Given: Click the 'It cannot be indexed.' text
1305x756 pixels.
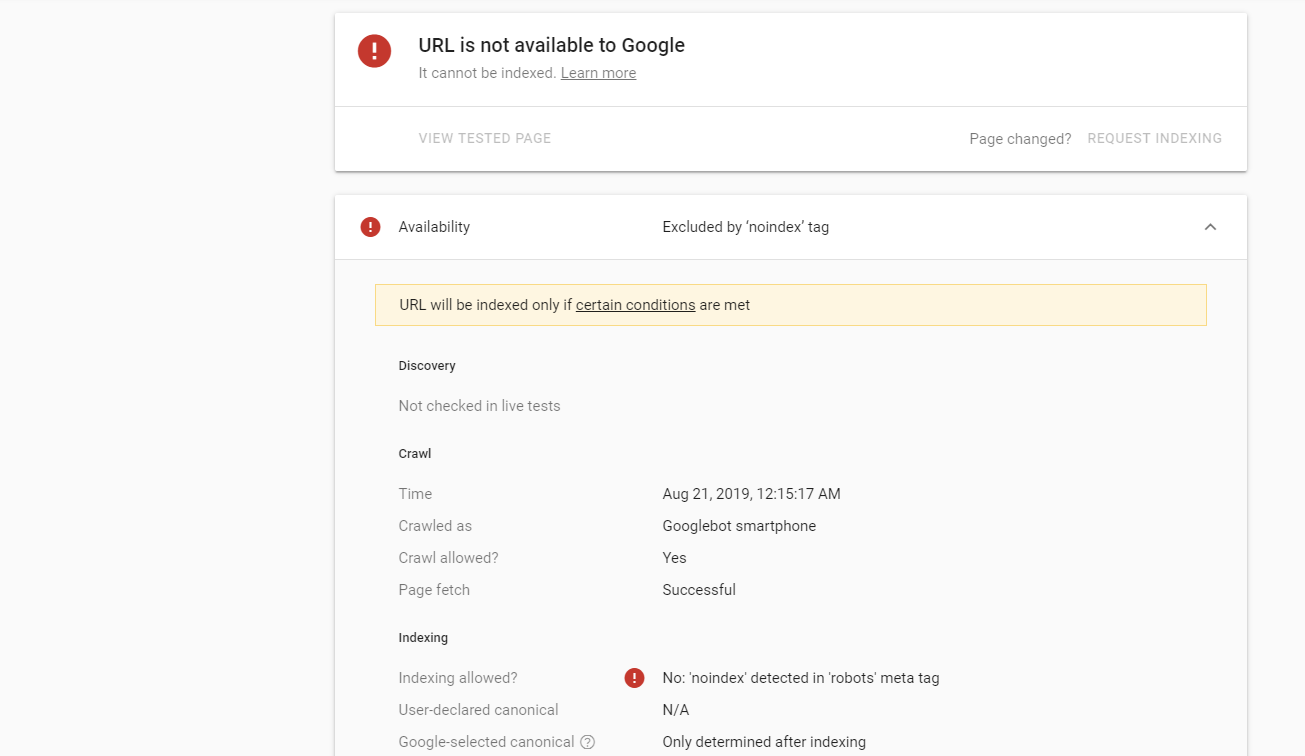Looking at the screenshot, I should point(487,73).
